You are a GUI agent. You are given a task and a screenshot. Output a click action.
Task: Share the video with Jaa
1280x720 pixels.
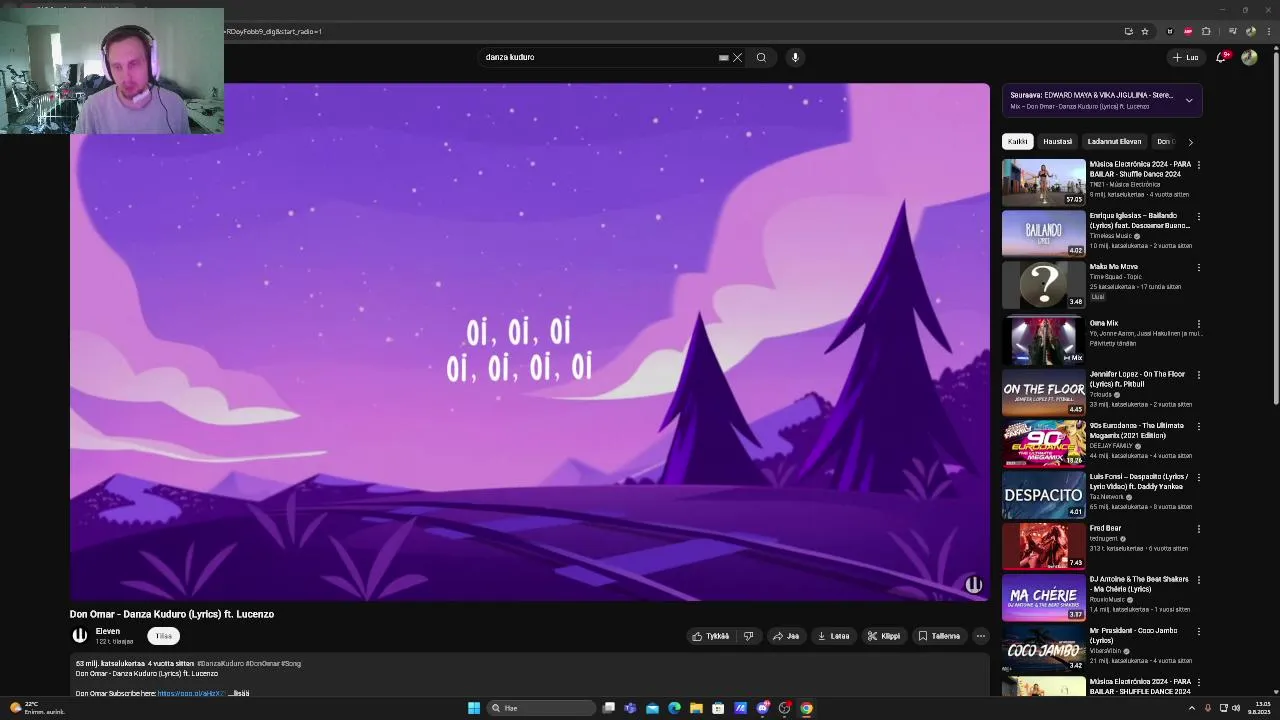[x=786, y=636]
